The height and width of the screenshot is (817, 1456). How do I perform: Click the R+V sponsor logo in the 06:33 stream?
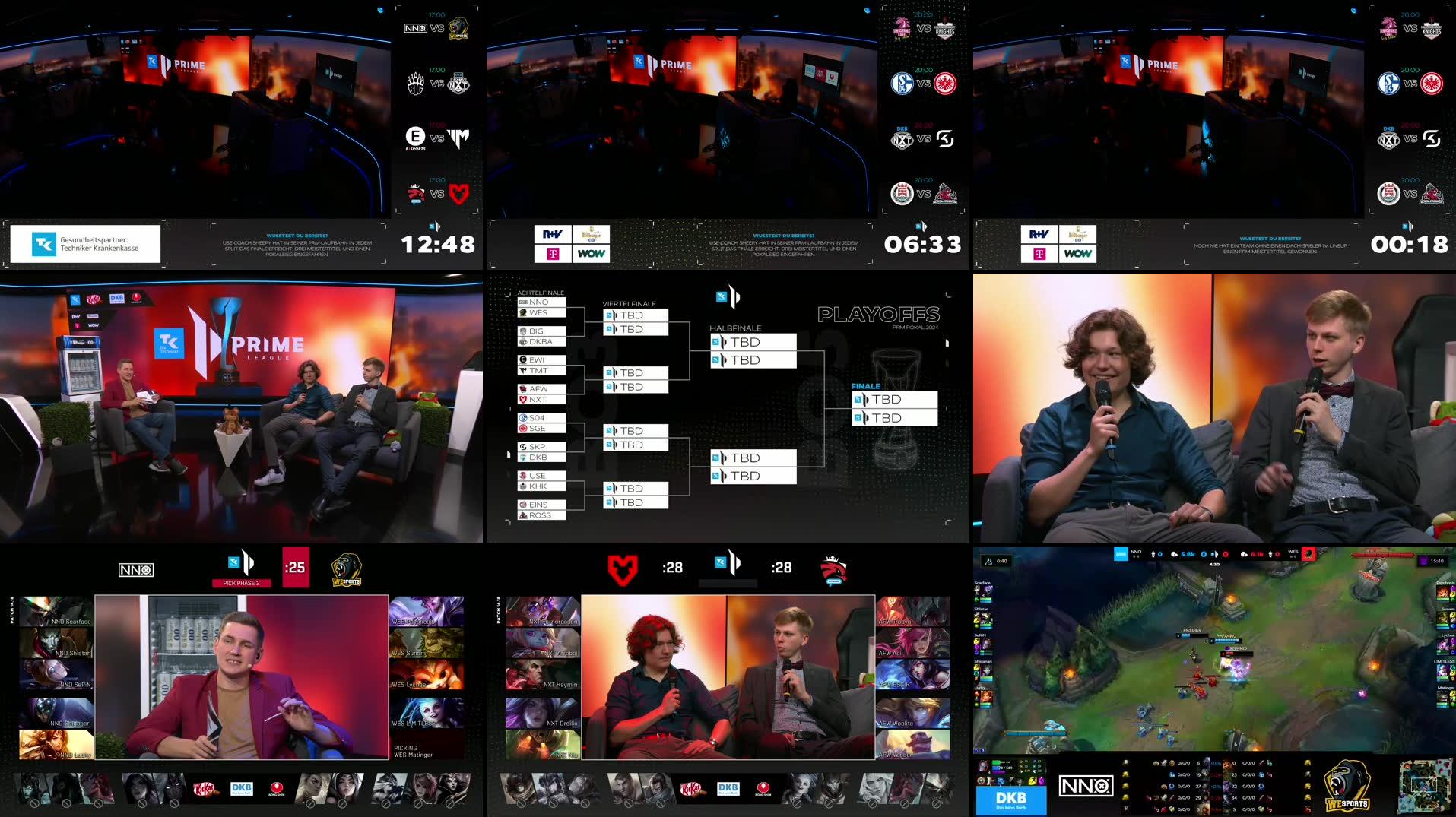553,234
